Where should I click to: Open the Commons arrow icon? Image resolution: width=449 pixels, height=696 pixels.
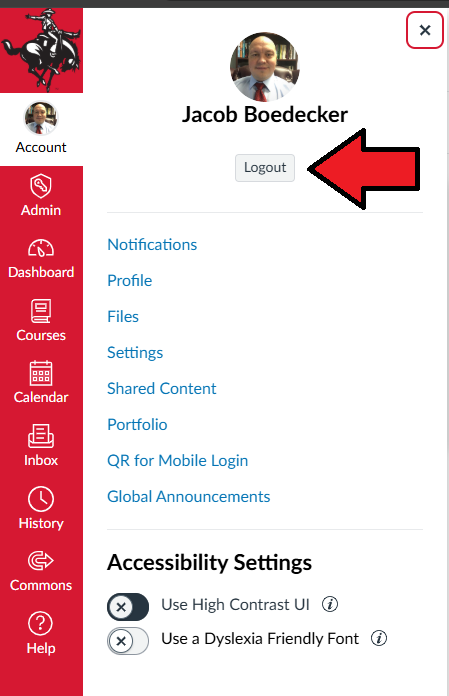coord(41,561)
